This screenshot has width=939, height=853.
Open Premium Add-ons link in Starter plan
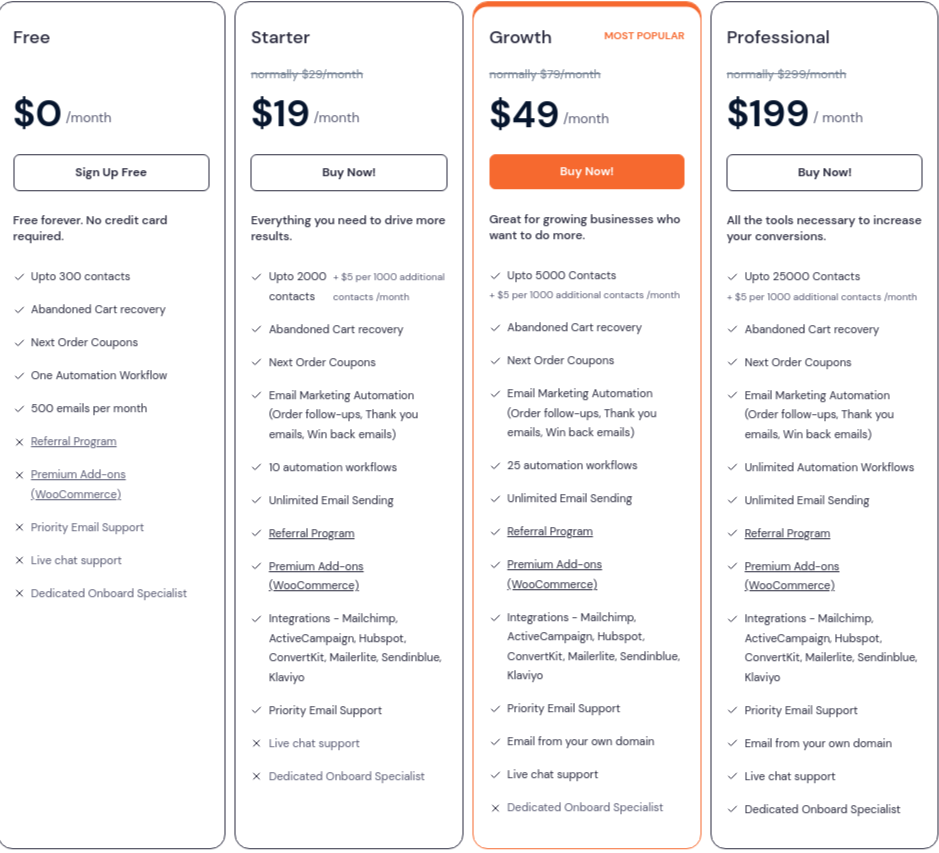[316, 576]
